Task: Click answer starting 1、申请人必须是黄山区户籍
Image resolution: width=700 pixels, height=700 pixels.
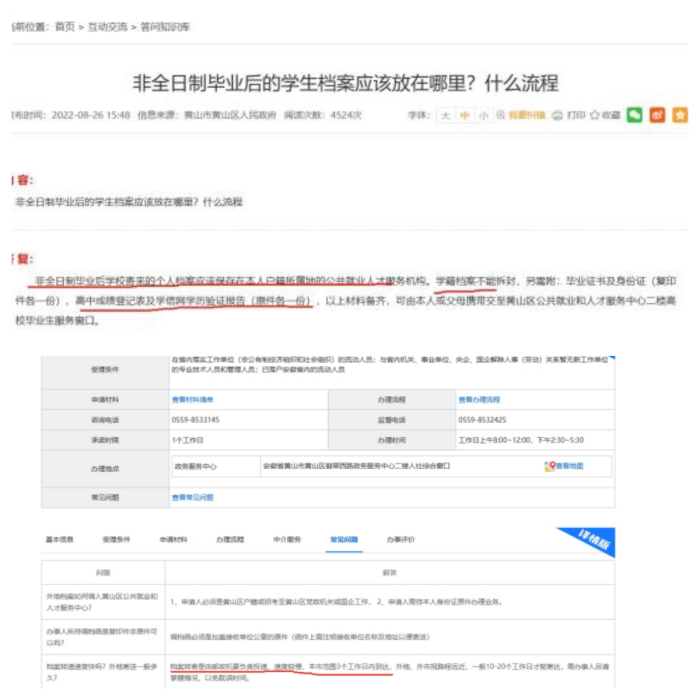Action: [337, 602]
